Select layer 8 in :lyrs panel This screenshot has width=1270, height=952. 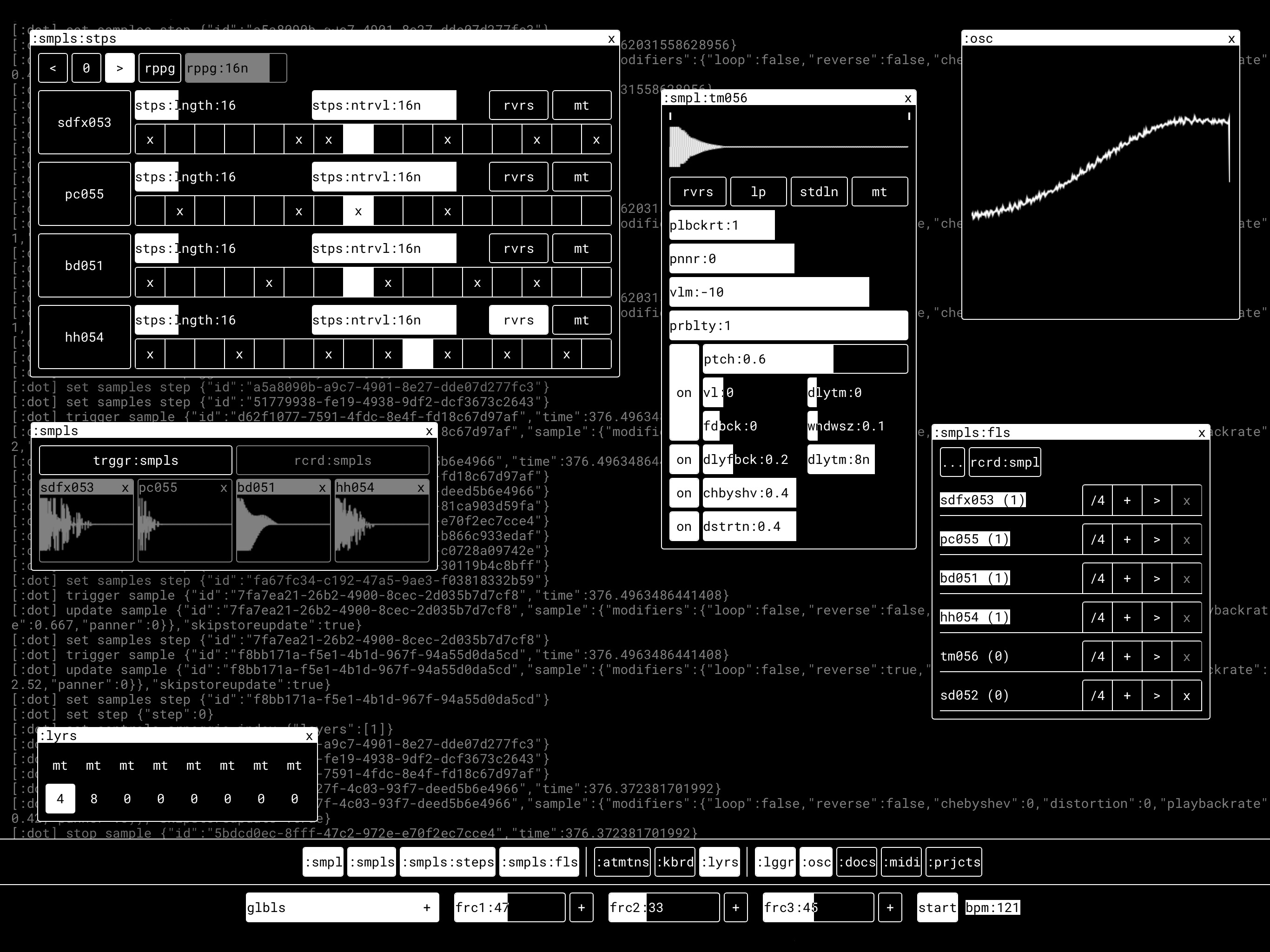(x=93, y=799)
